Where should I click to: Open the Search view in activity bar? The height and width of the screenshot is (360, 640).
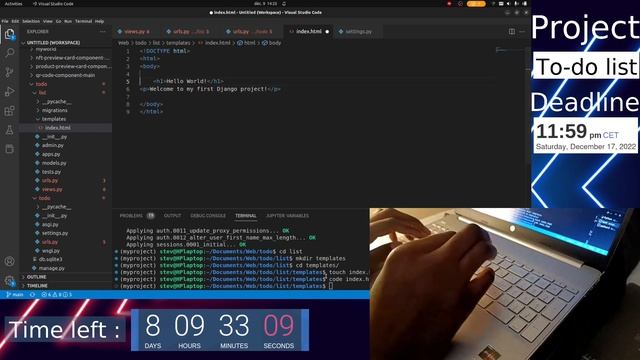(x=9, y=53)
